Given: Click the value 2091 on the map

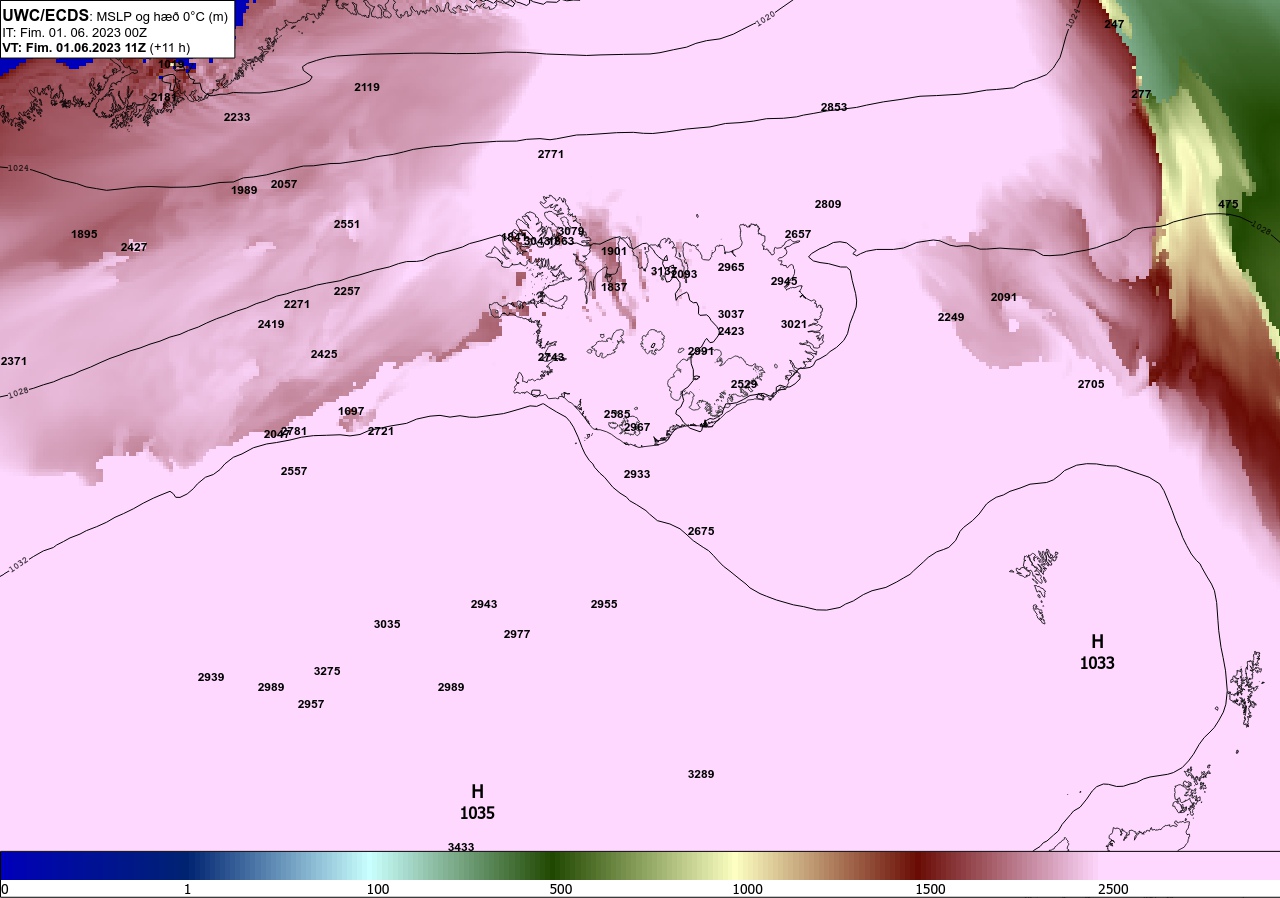Looking at the screenshot, I should (1004, 297).
